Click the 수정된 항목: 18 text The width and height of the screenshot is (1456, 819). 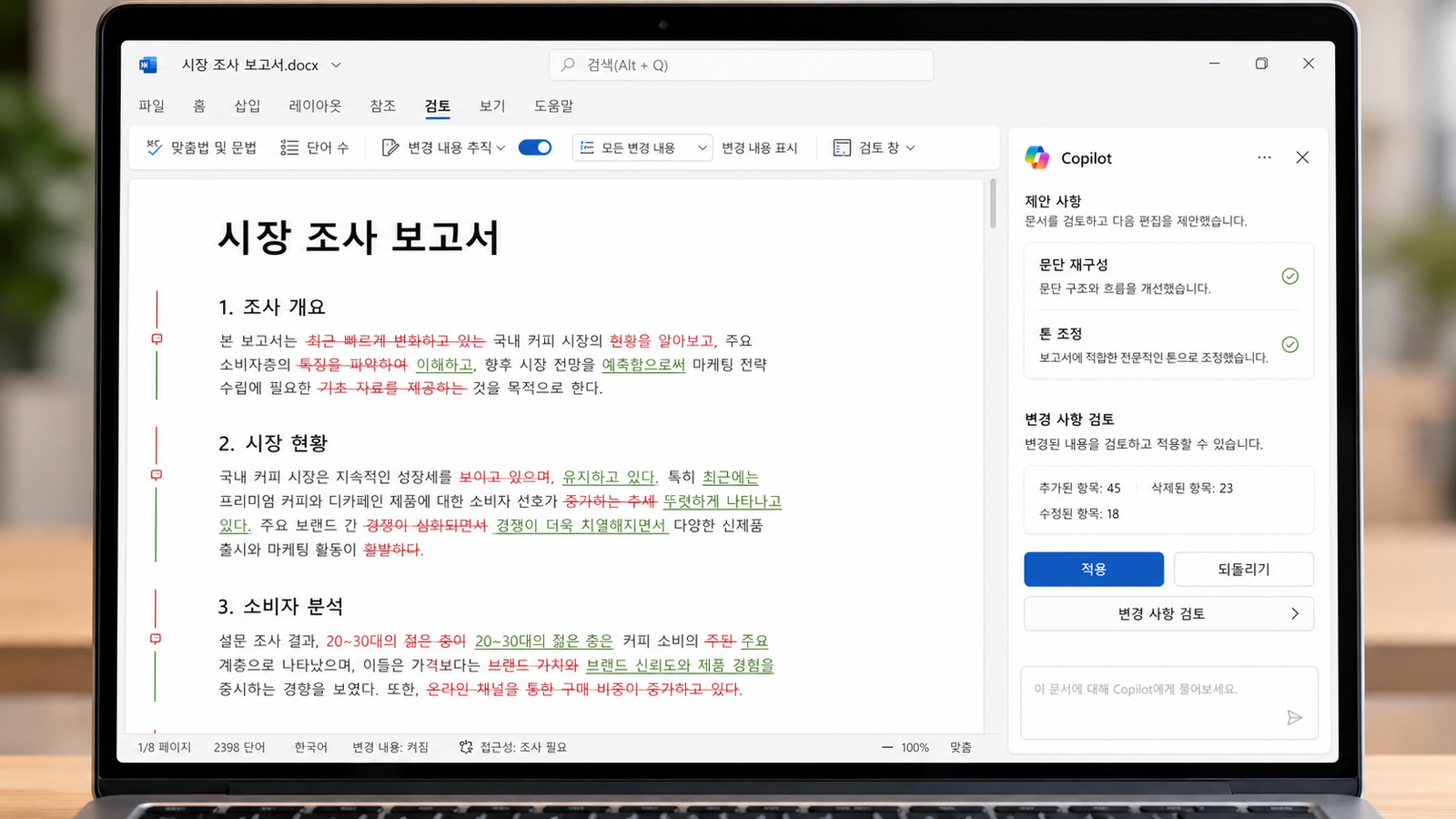[1079, 513]
